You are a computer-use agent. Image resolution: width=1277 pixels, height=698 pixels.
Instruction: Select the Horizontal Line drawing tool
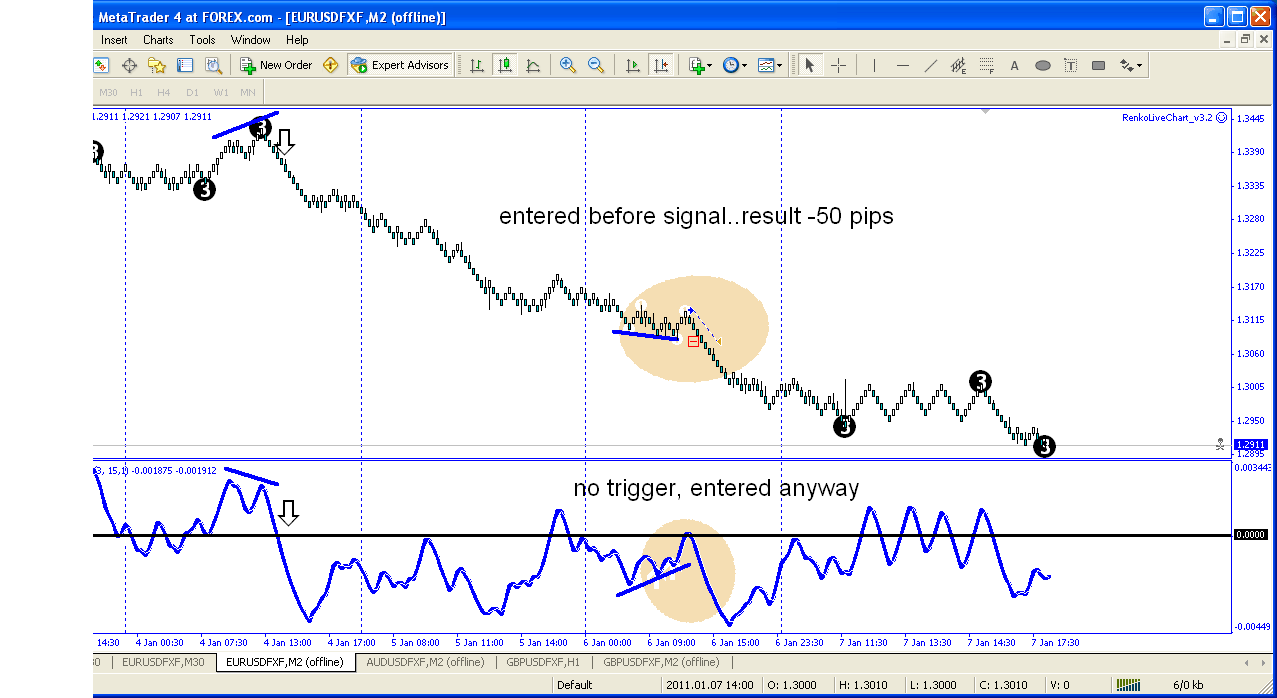(x=903, y=65)
